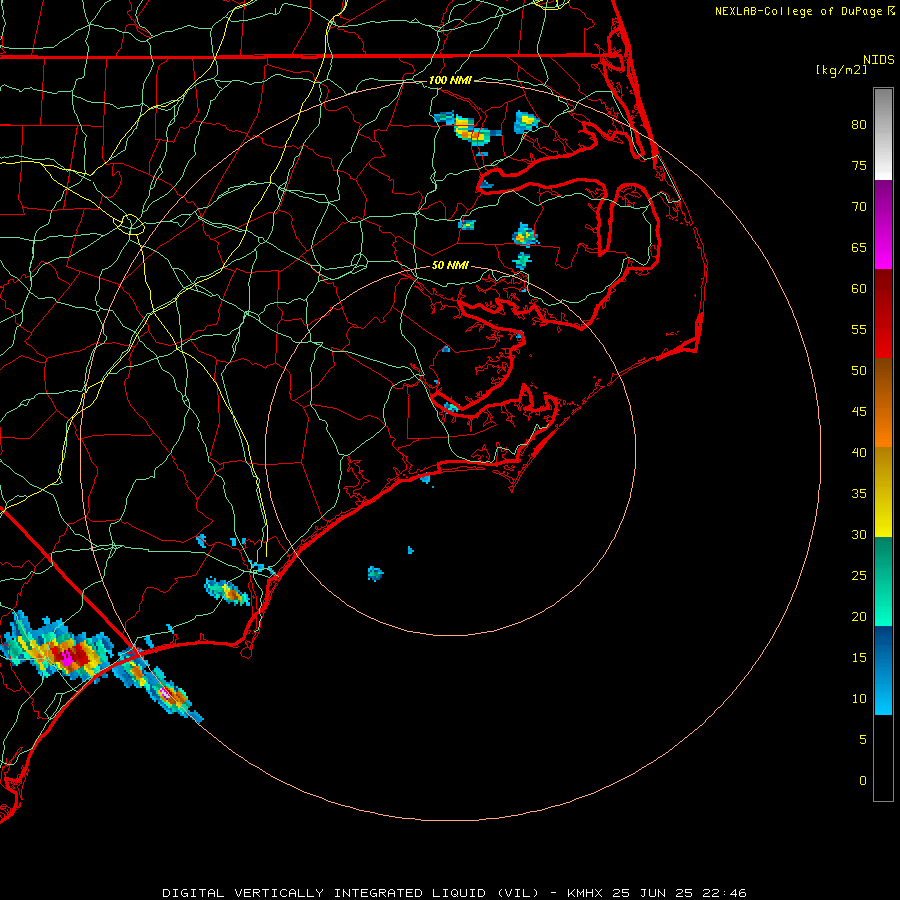The height and width of the screenshot is (900, 900).
Task: Select the 40 value on the scale
Action: [859, 452]
